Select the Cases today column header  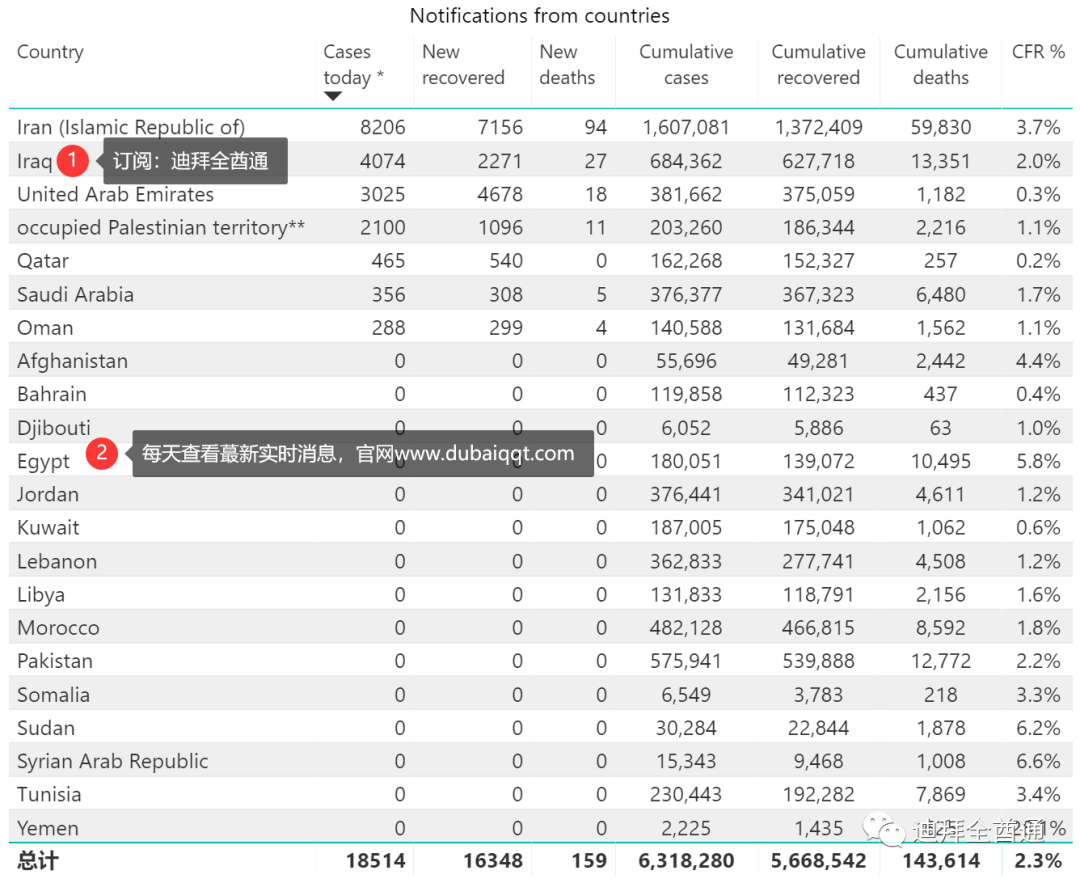pyautogui.click(x=353, y=65)
